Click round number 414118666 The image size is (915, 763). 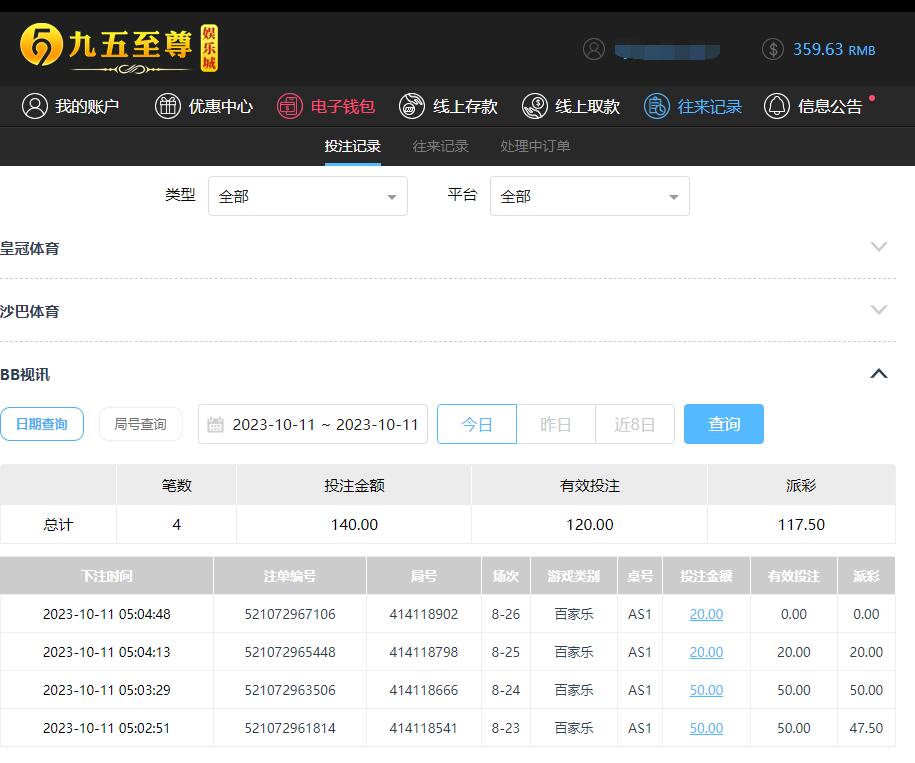pos(424,690)
